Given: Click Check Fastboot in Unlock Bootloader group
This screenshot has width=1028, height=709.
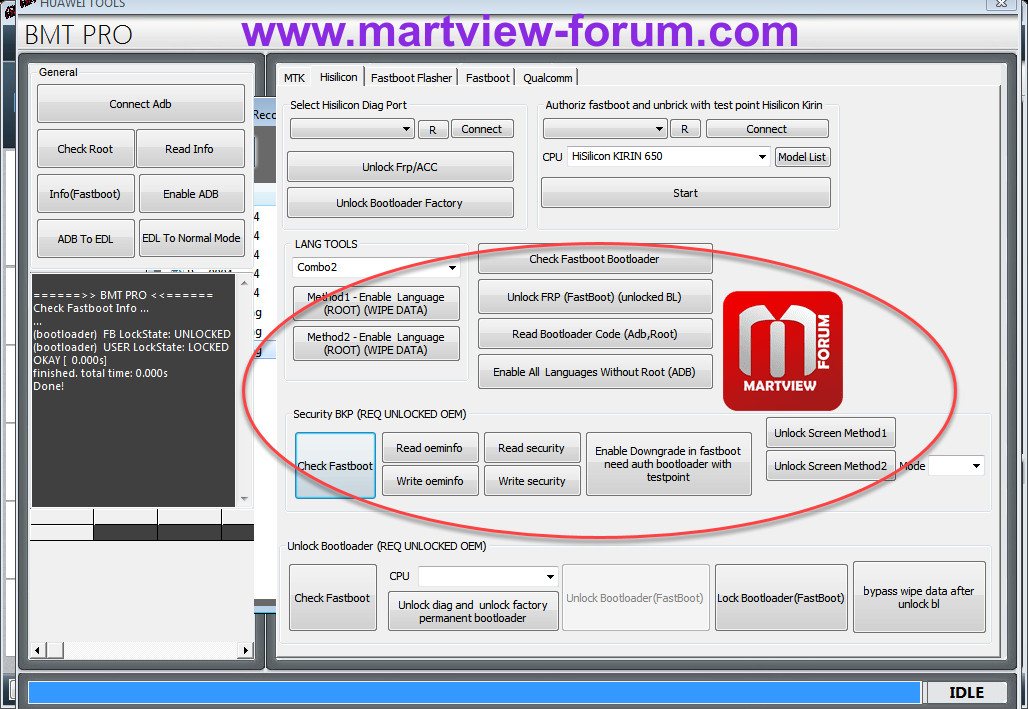Looking at the screenshot, I should 332,598.
